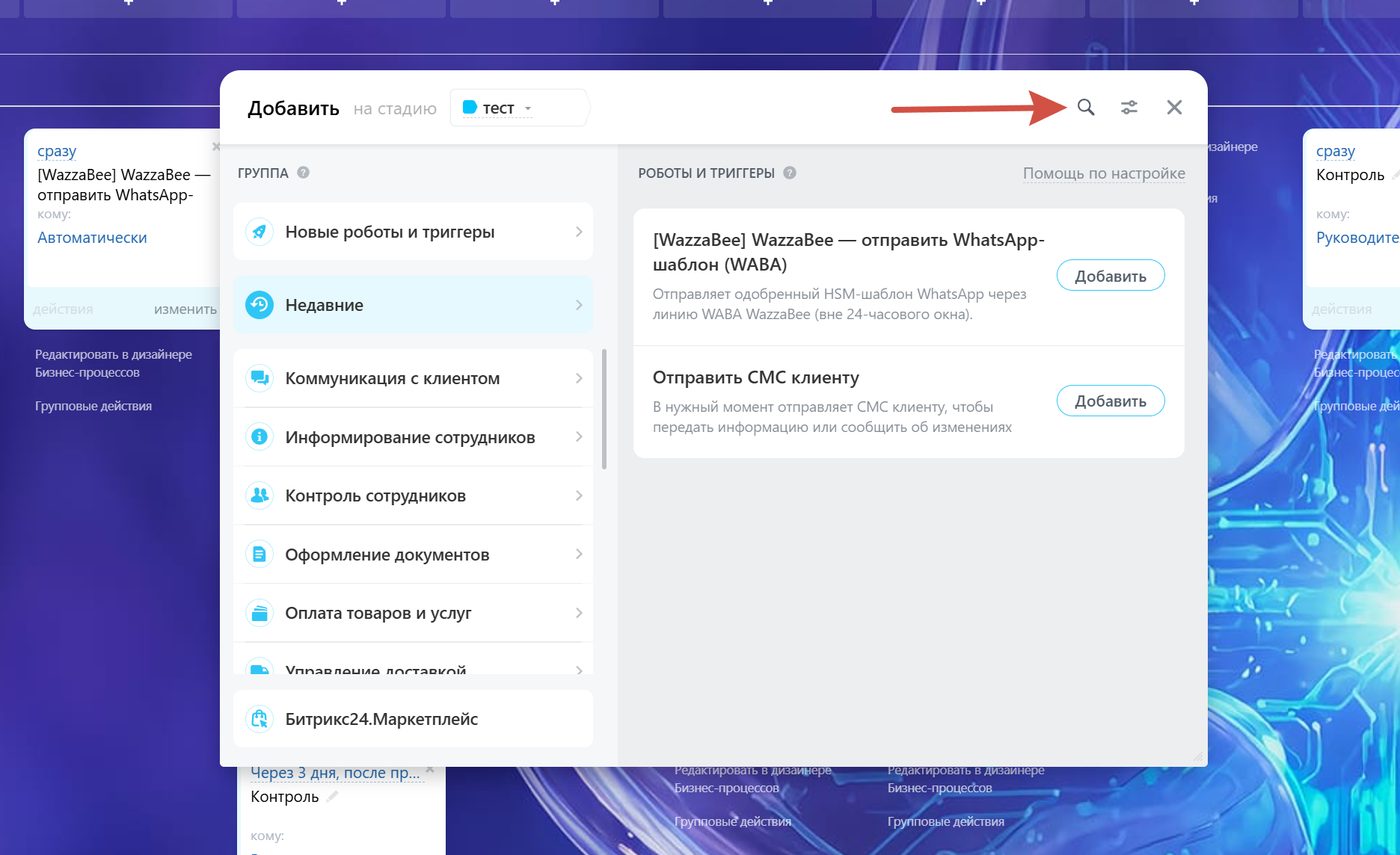The image size is (1400, 855).
Task: Click the Битрикс24.Маркетплейс bag icon
Action: pyautogui.click(x=259, y=719)
